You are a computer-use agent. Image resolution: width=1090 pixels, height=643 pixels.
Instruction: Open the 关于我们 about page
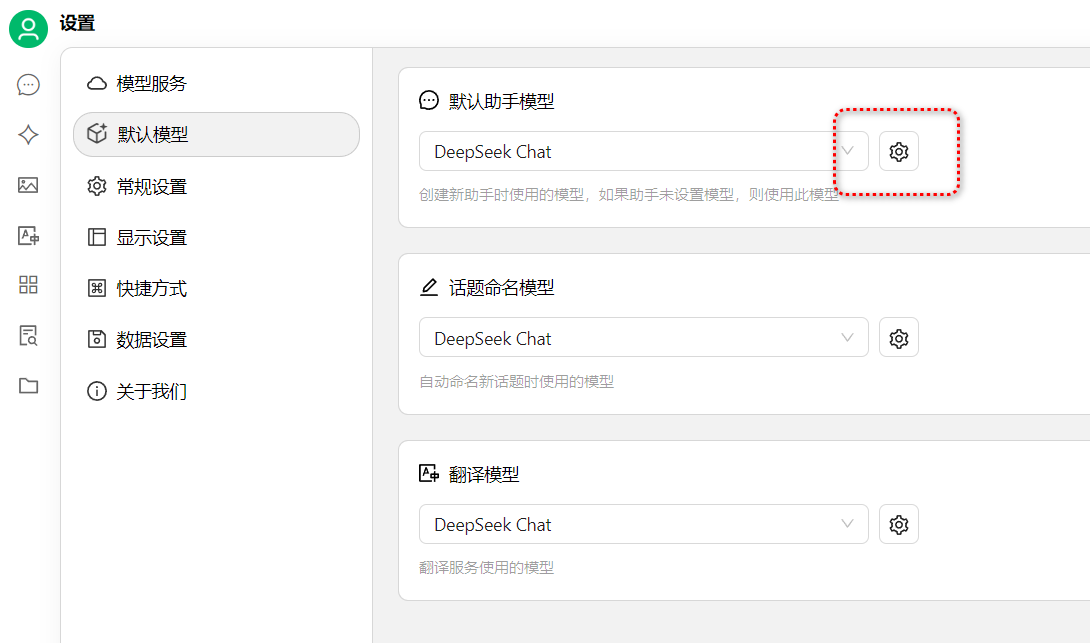(151, 392)
